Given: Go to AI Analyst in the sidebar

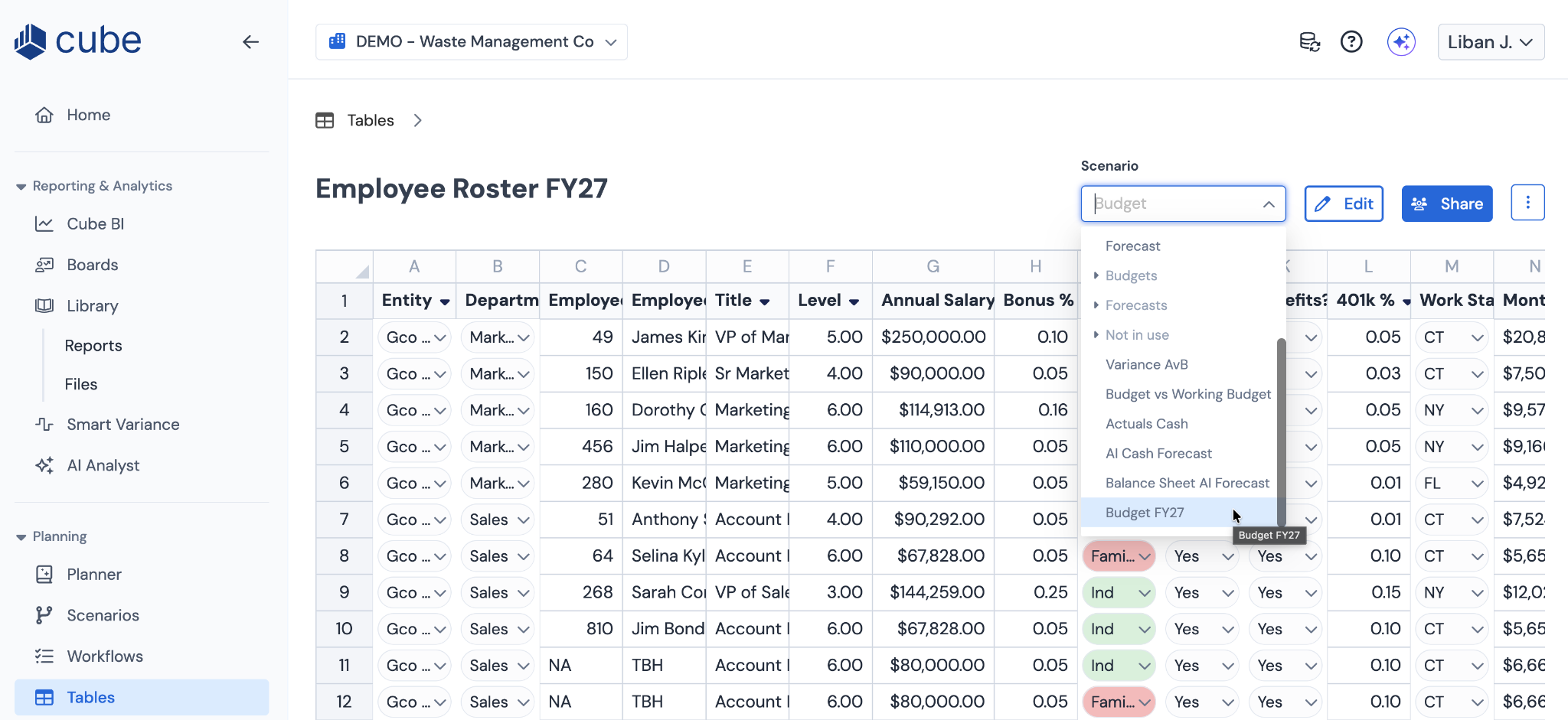Looking at the screenshot, I should point(103,465).
